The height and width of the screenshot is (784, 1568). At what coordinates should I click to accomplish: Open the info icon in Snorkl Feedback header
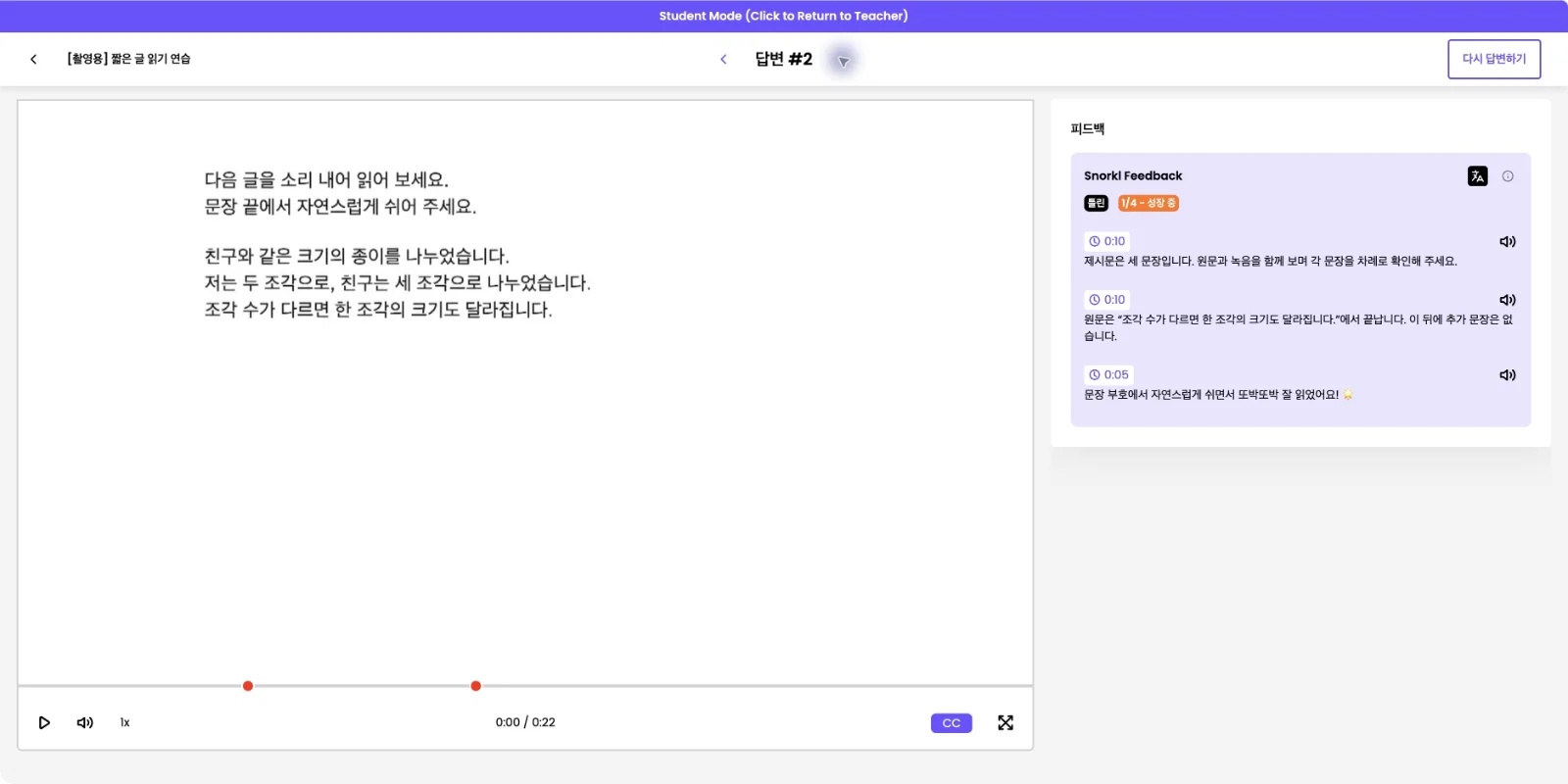[1507, 176]
